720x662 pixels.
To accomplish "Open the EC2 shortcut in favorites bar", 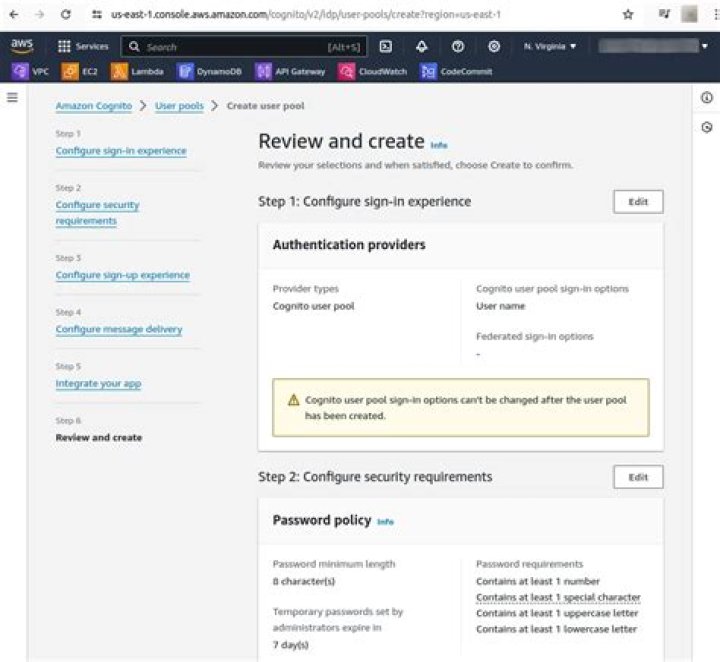I will coord(83,71).
